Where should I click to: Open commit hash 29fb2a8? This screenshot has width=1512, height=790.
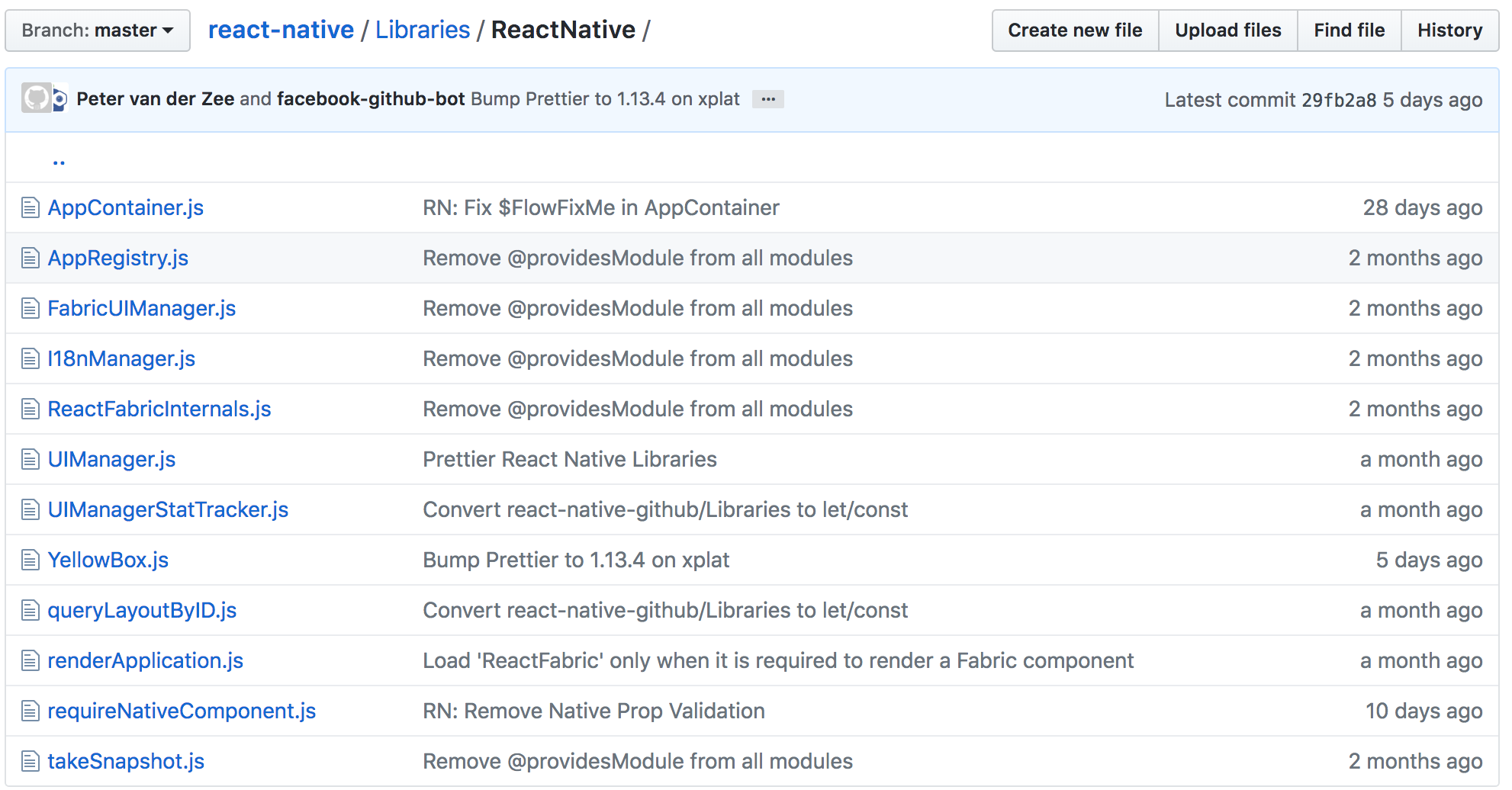1339,100
